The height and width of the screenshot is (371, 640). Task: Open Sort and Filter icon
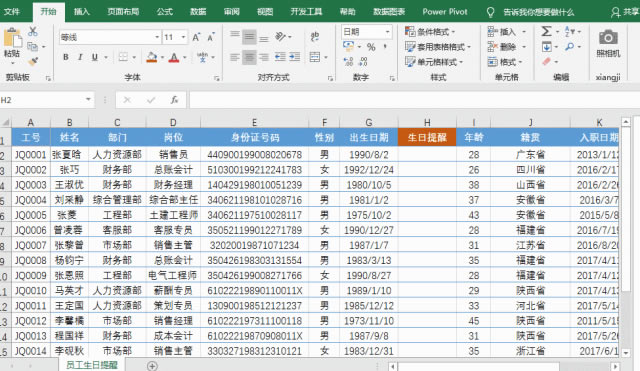click(x=569, y=31)
